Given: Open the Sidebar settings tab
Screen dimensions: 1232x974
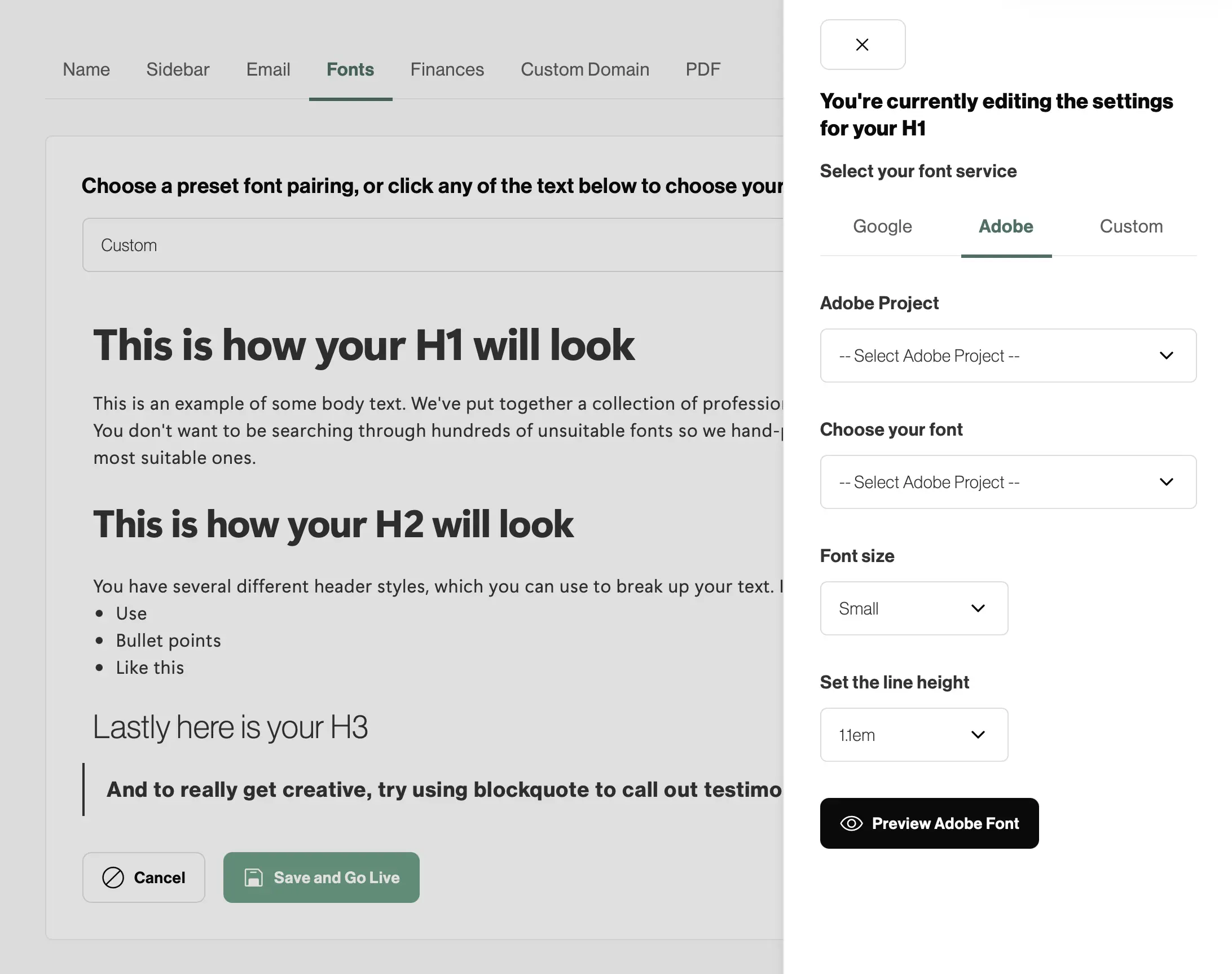Looking at the screenshot, I should [178, 69].
